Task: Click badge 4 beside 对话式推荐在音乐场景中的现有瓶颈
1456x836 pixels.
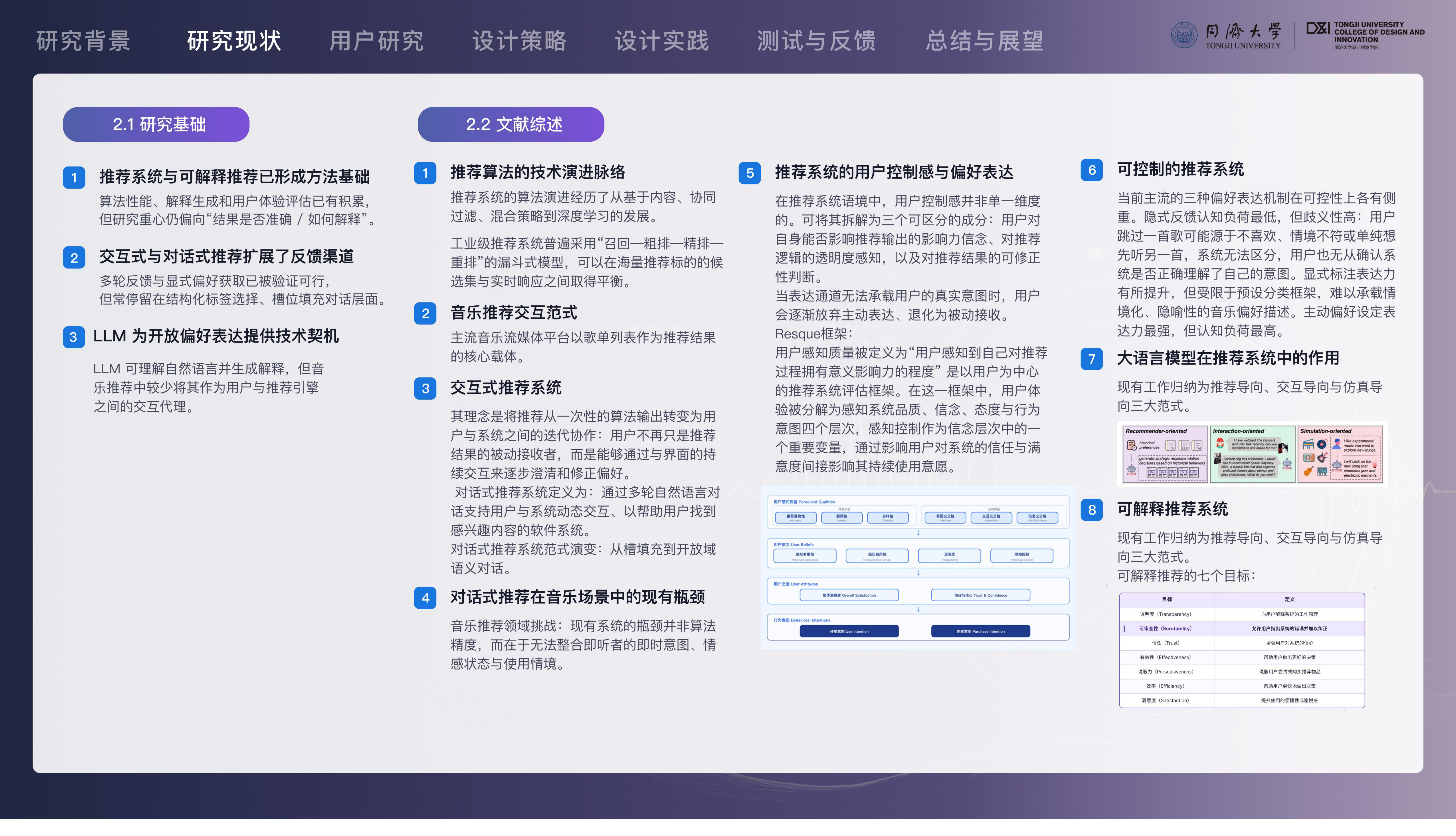Action: pos(425,598)
